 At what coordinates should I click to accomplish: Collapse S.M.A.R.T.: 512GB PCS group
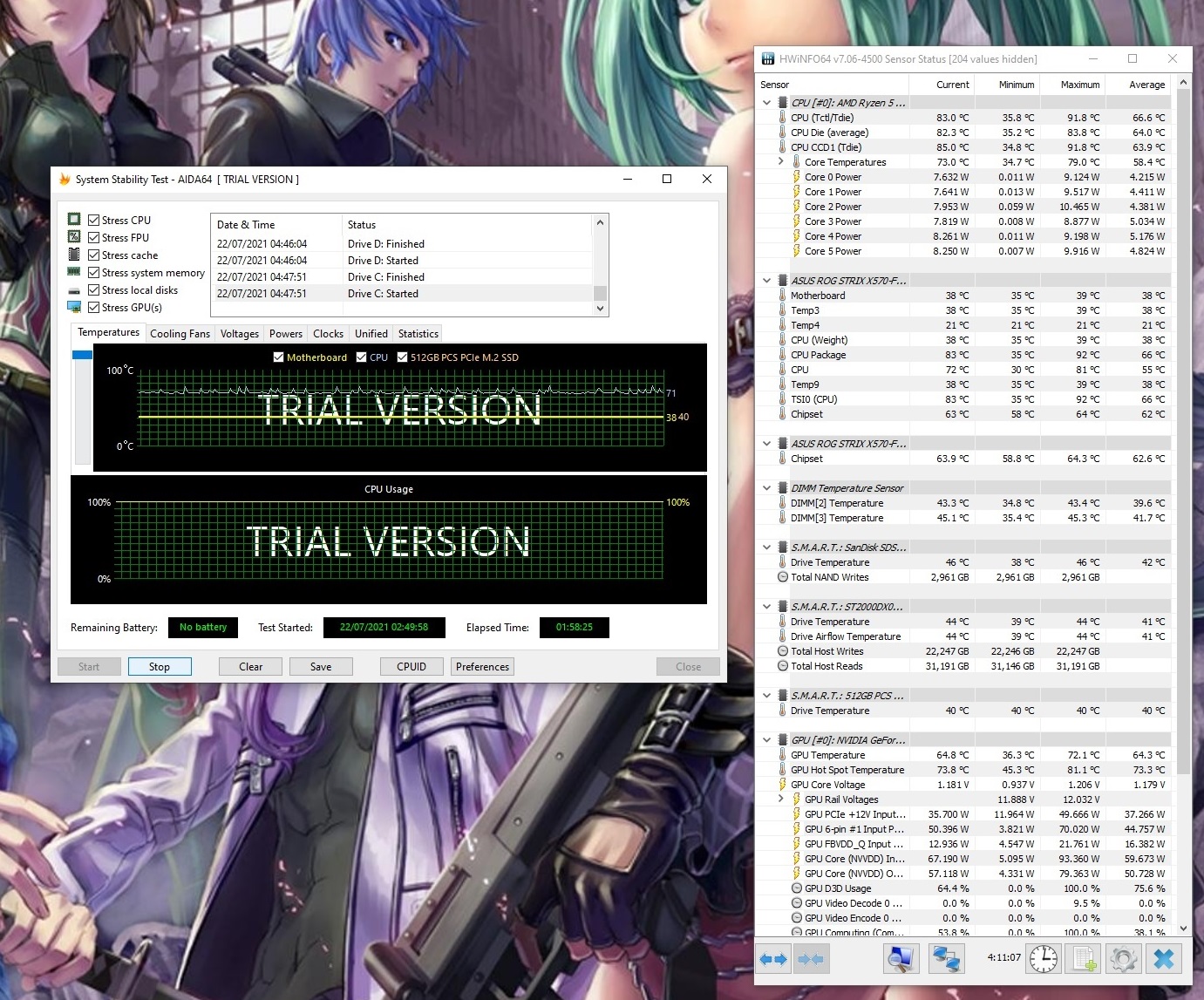point(766,696)
